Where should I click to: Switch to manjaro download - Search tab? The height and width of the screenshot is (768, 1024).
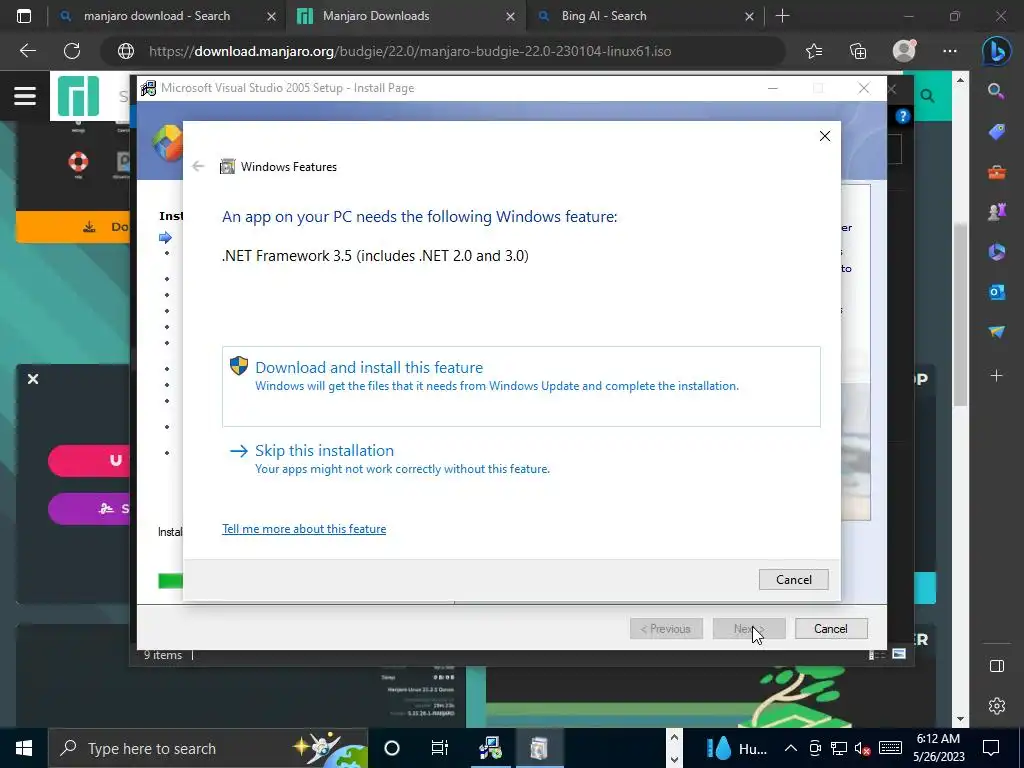[x=157, y=16]
